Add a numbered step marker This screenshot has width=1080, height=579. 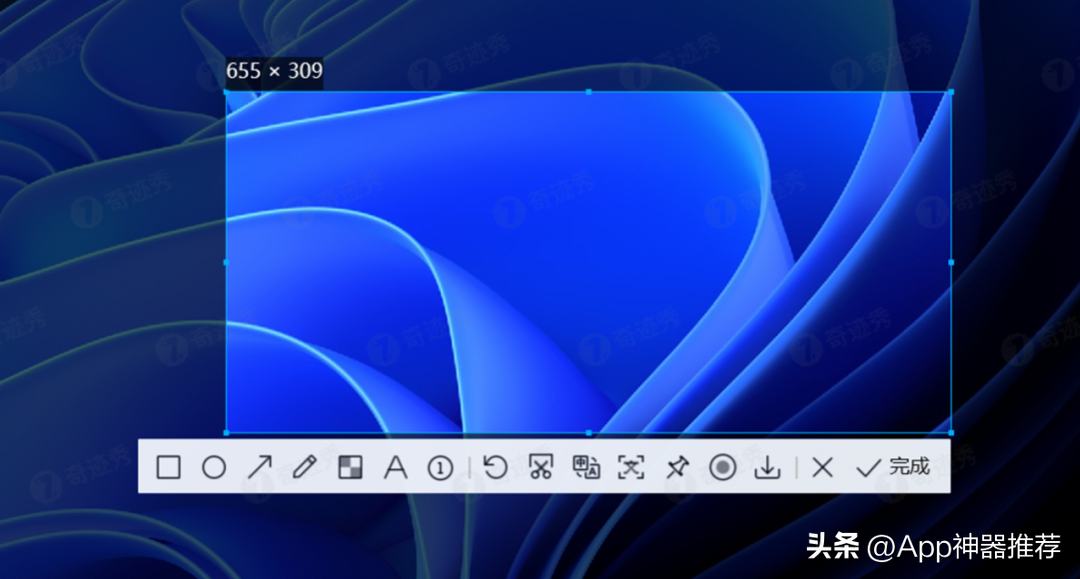tap(440, 467)
